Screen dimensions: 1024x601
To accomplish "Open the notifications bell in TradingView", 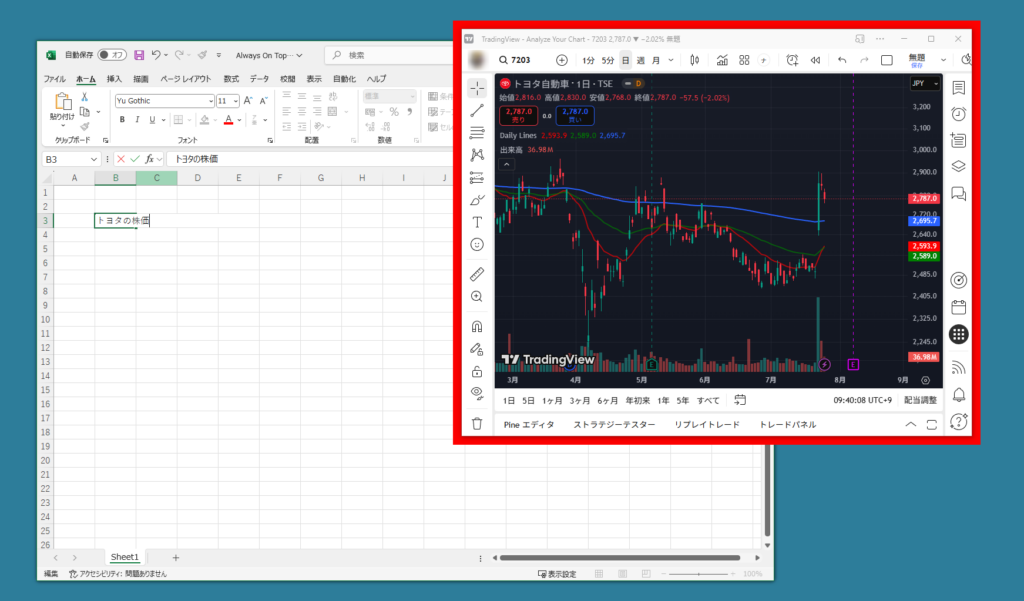I will 959,394.
